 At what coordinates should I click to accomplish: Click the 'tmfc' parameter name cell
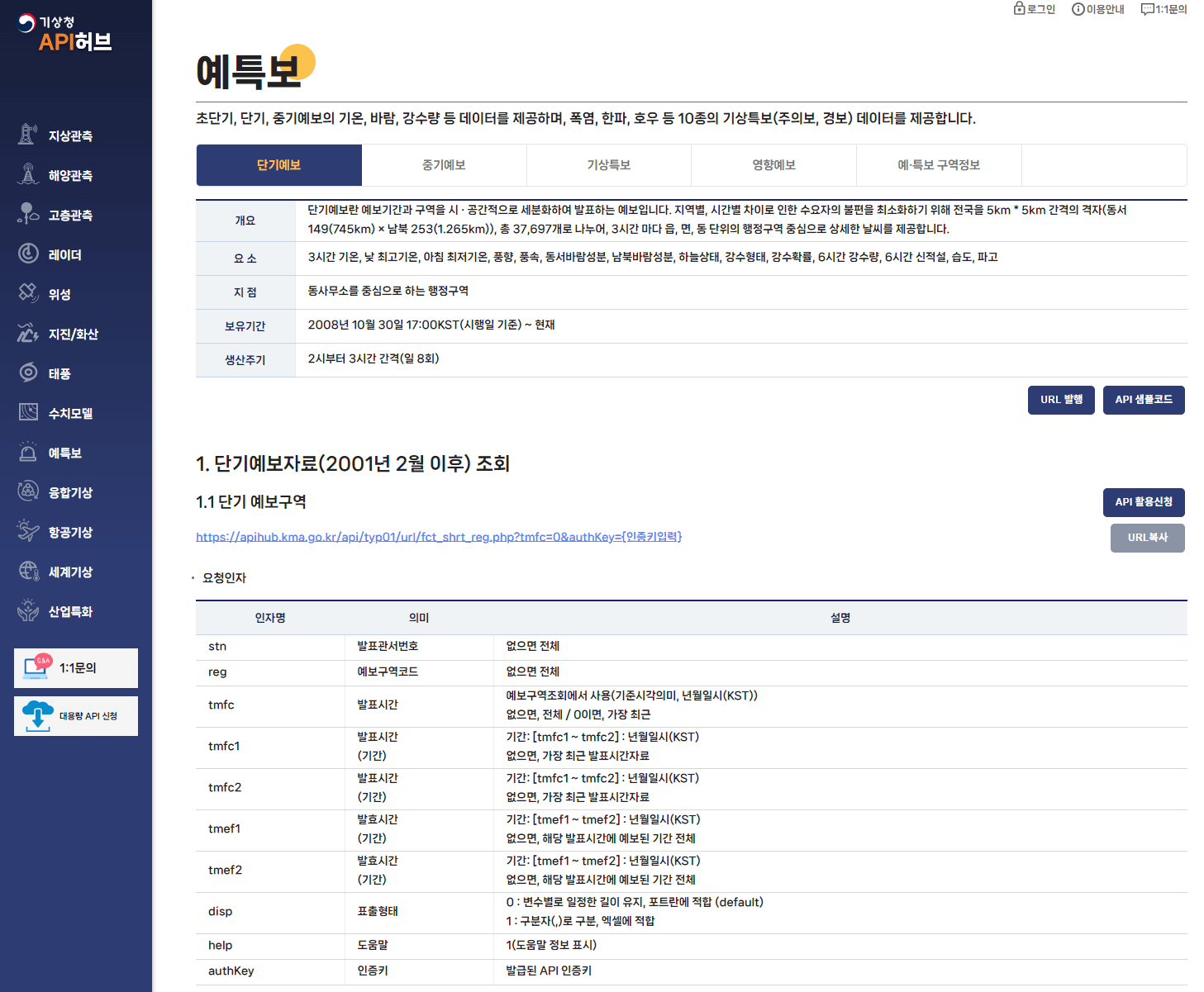tap(270, 705)
